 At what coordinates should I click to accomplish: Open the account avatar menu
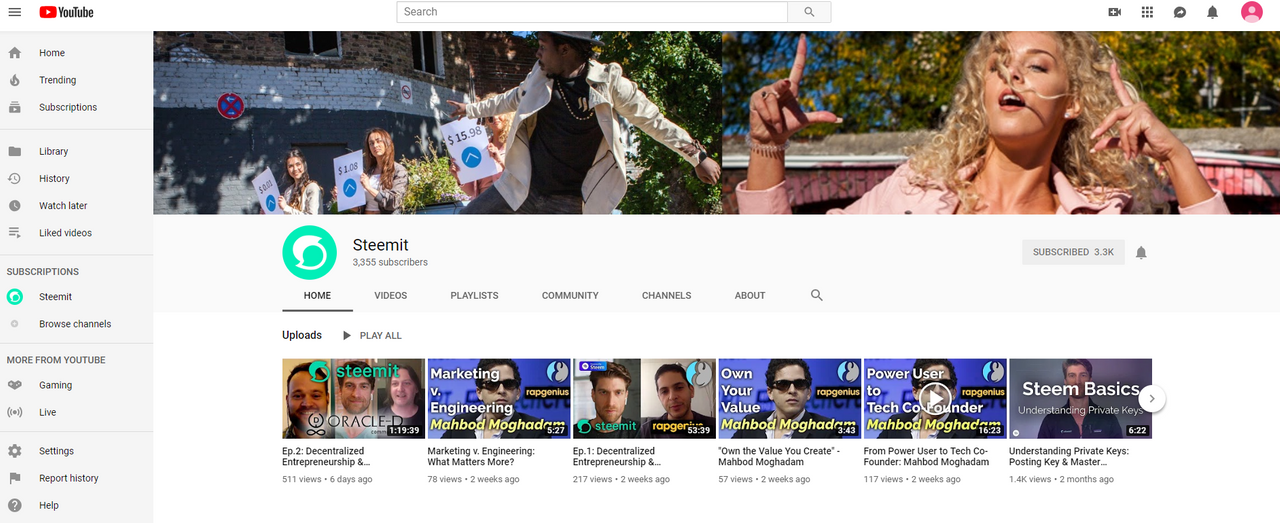click(x=1252, y=12)
